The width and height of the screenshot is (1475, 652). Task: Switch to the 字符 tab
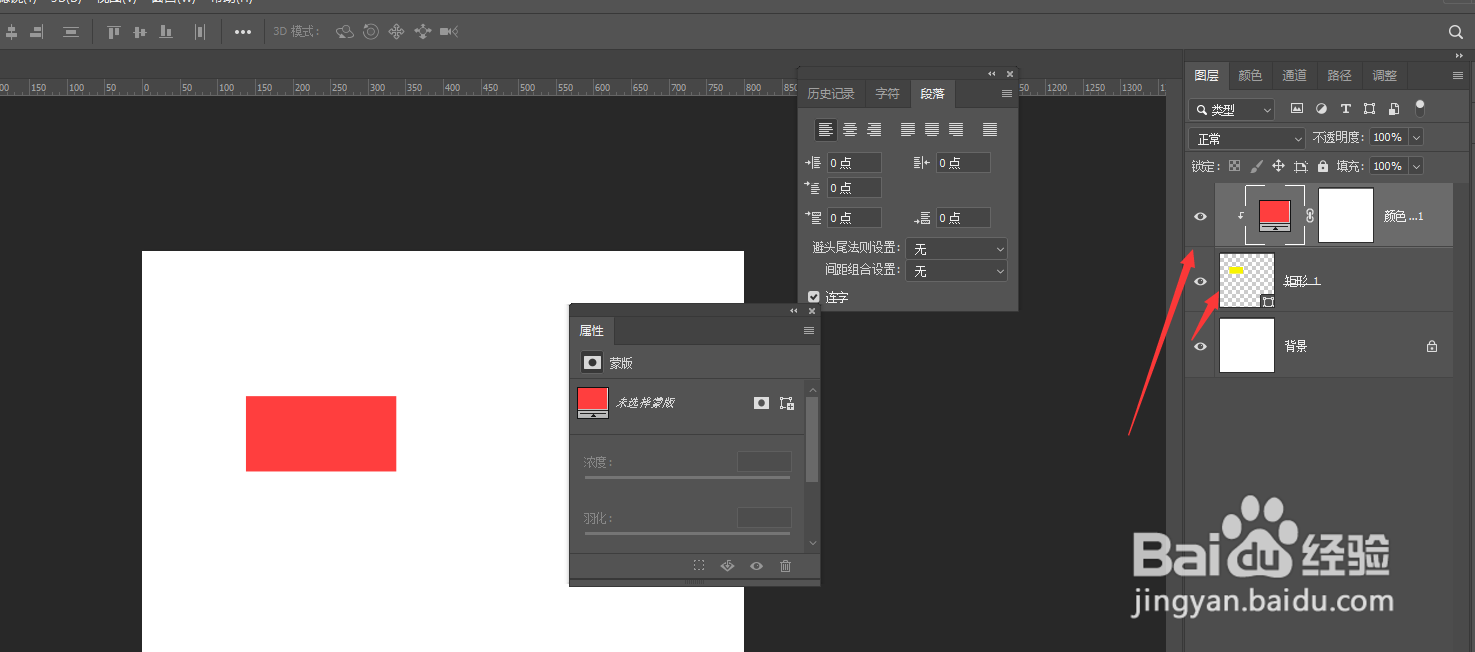tap(887, 94)
